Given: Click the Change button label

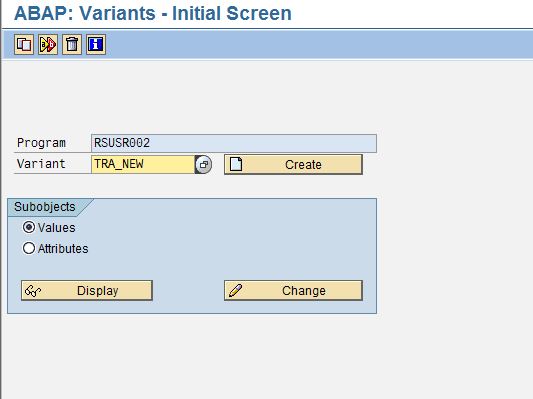Looking at the screenshot, I should pyautogui.click(x=304, y=291).
